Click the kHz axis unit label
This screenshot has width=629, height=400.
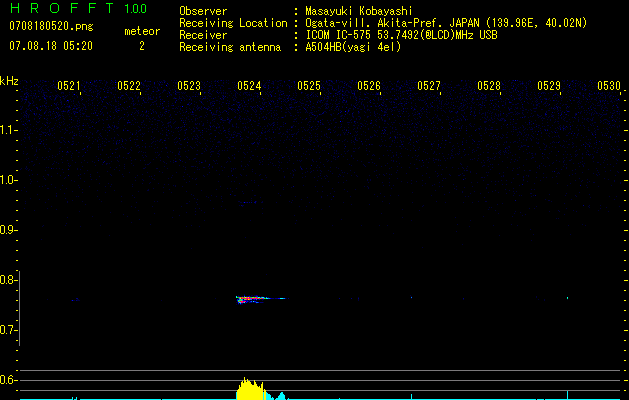pyautogui.click(x=9, y=81)
